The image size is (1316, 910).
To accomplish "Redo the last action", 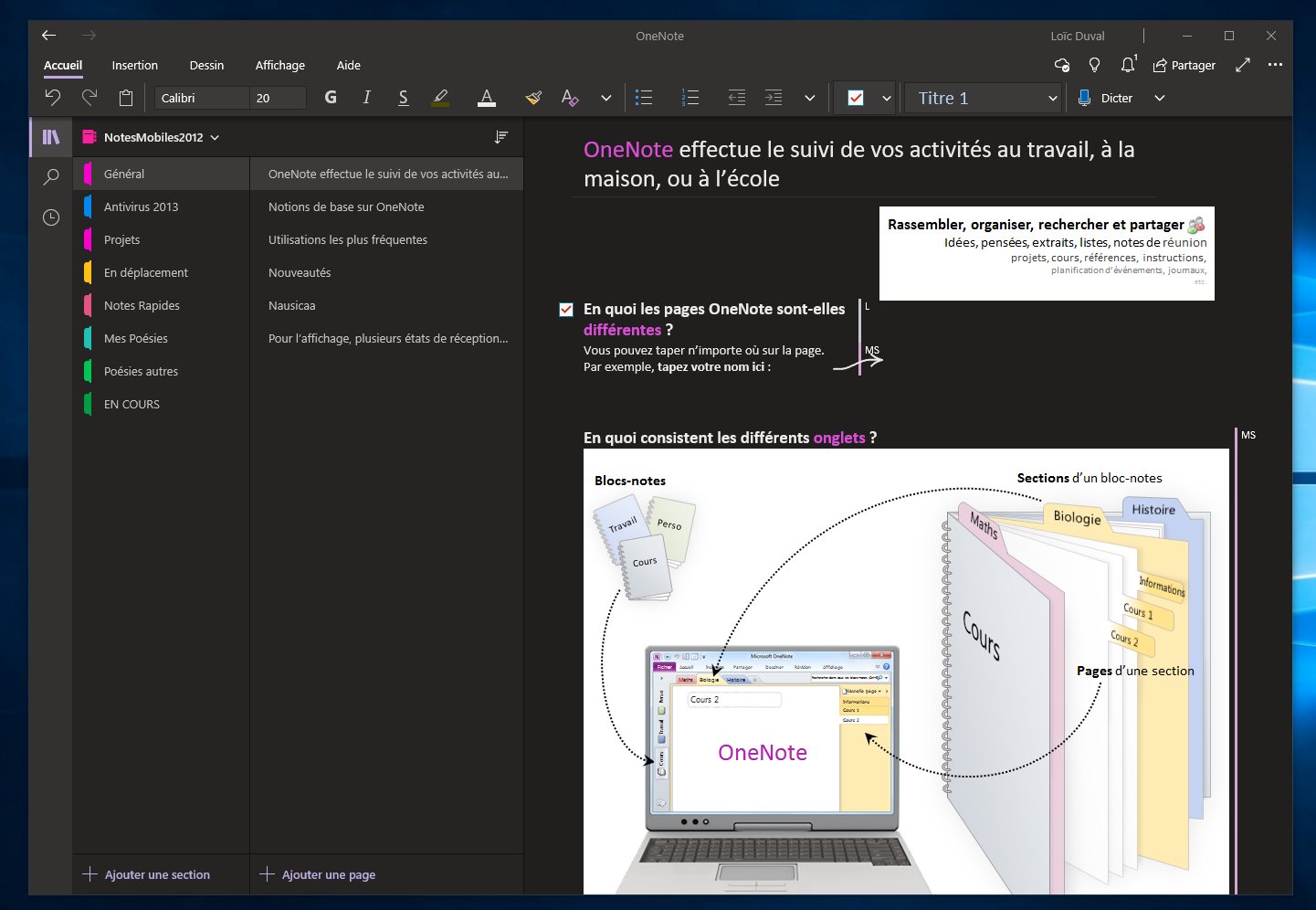I will pos(89,98).
